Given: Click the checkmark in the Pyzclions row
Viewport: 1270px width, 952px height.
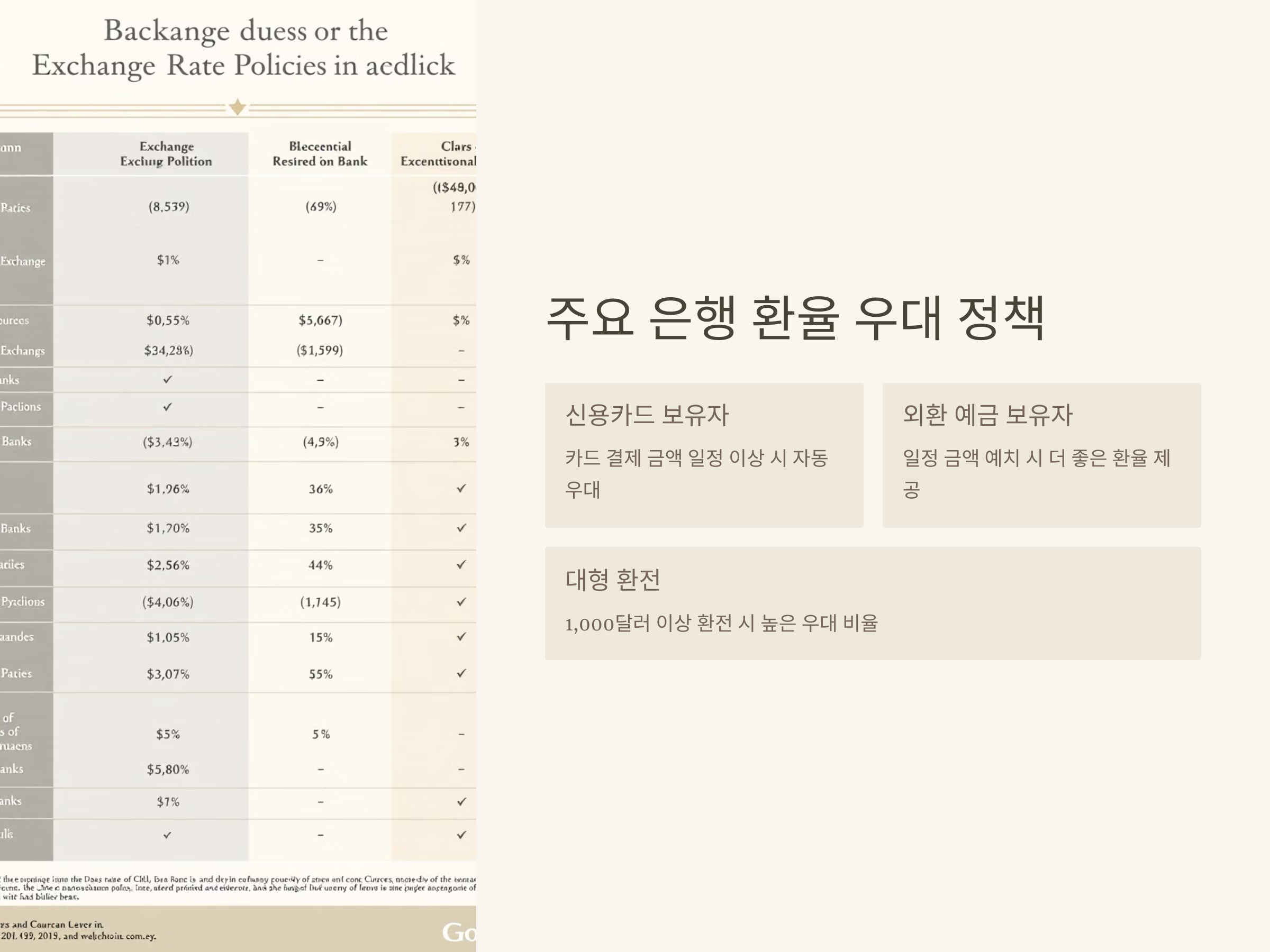Looking at the screenshot, I should click(x=461, y=602).
